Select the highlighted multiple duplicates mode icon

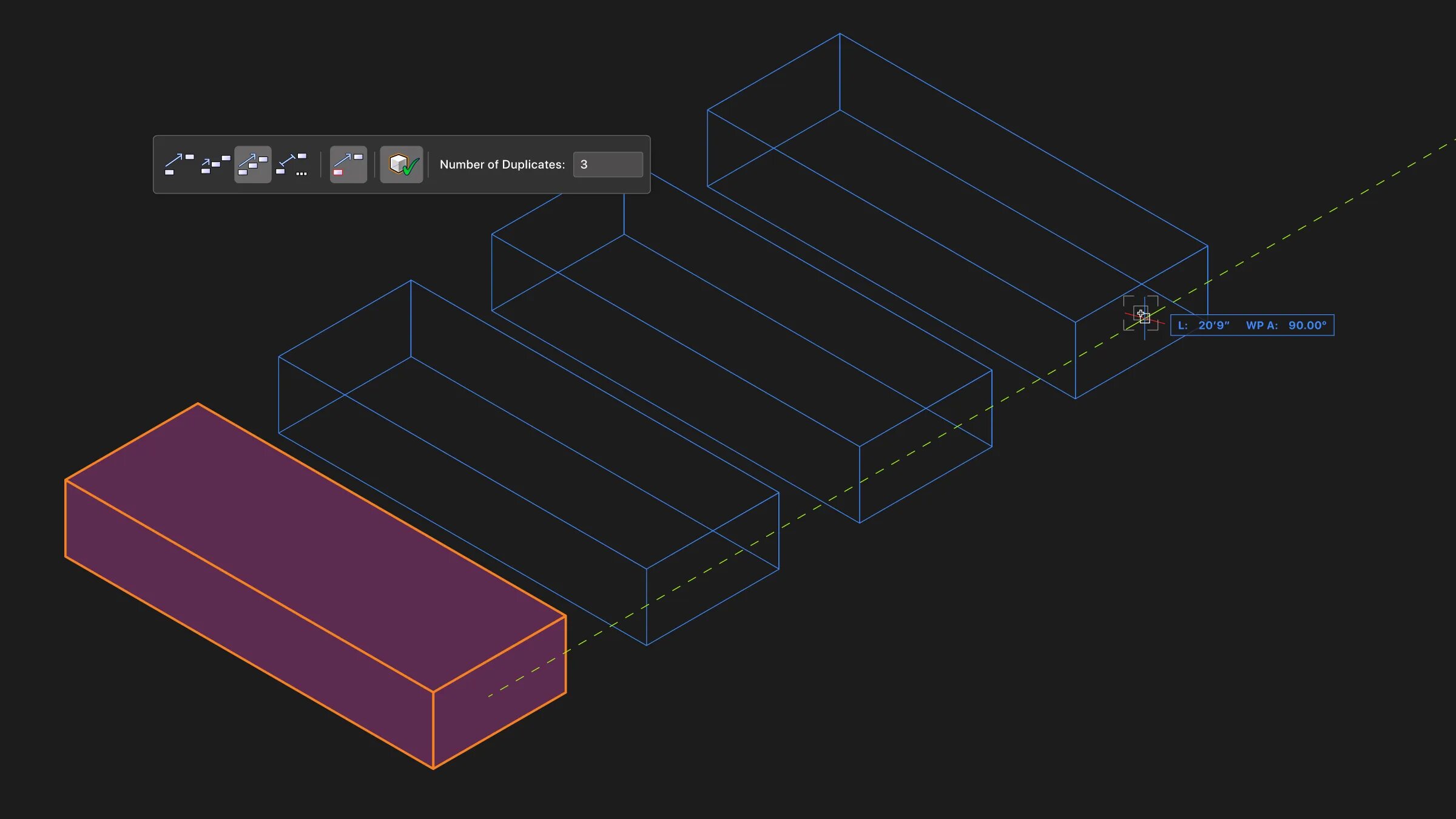(253, 164)
